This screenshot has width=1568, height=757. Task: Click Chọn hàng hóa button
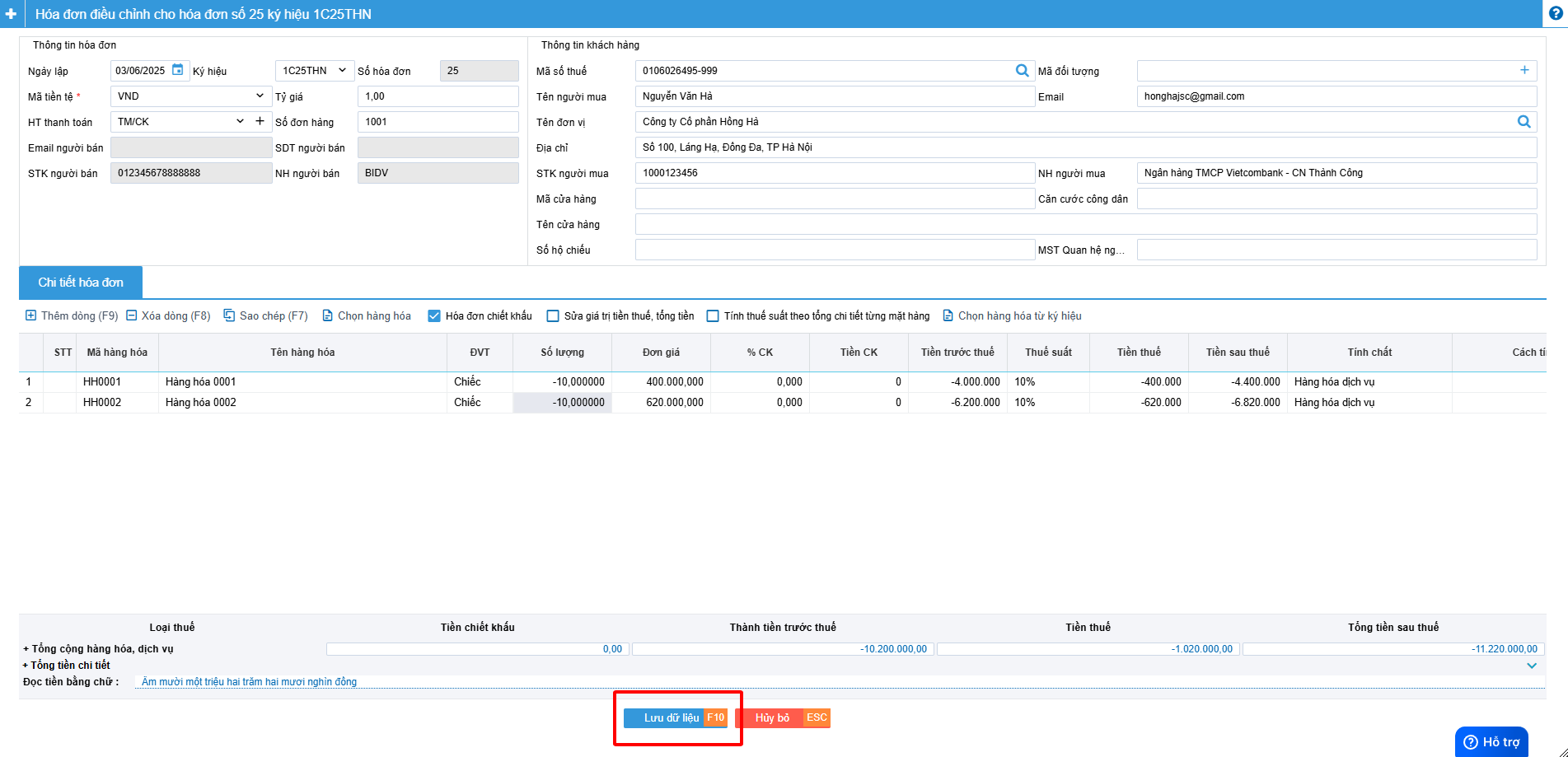[x=366, y=315]
